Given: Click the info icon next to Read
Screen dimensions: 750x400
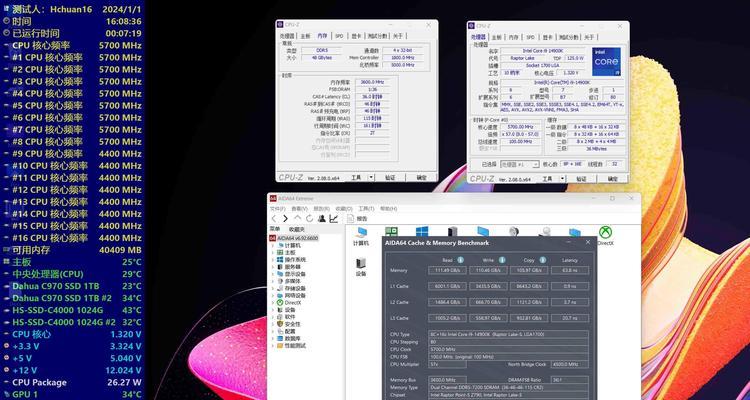Looking at the screenshot, I should point(460,260).
